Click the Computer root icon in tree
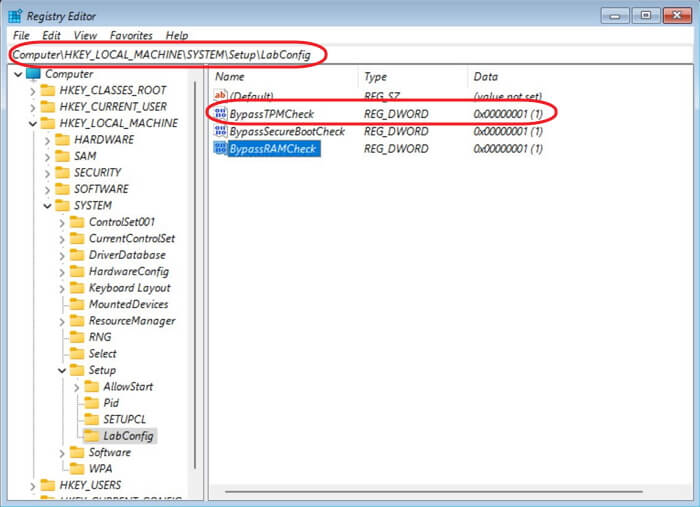Image resolution: width=700 pixels, height=507 pixels. [x=33, y=74]
